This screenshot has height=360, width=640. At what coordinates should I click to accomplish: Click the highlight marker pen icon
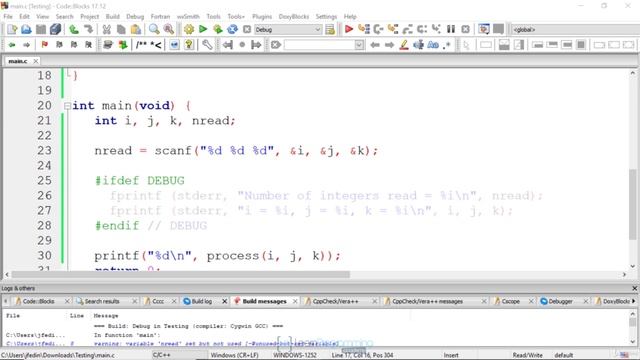pos(404,44)
